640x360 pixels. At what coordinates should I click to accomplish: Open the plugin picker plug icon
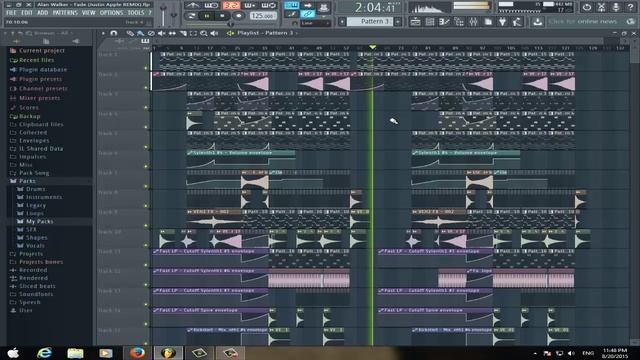(502, 22)
